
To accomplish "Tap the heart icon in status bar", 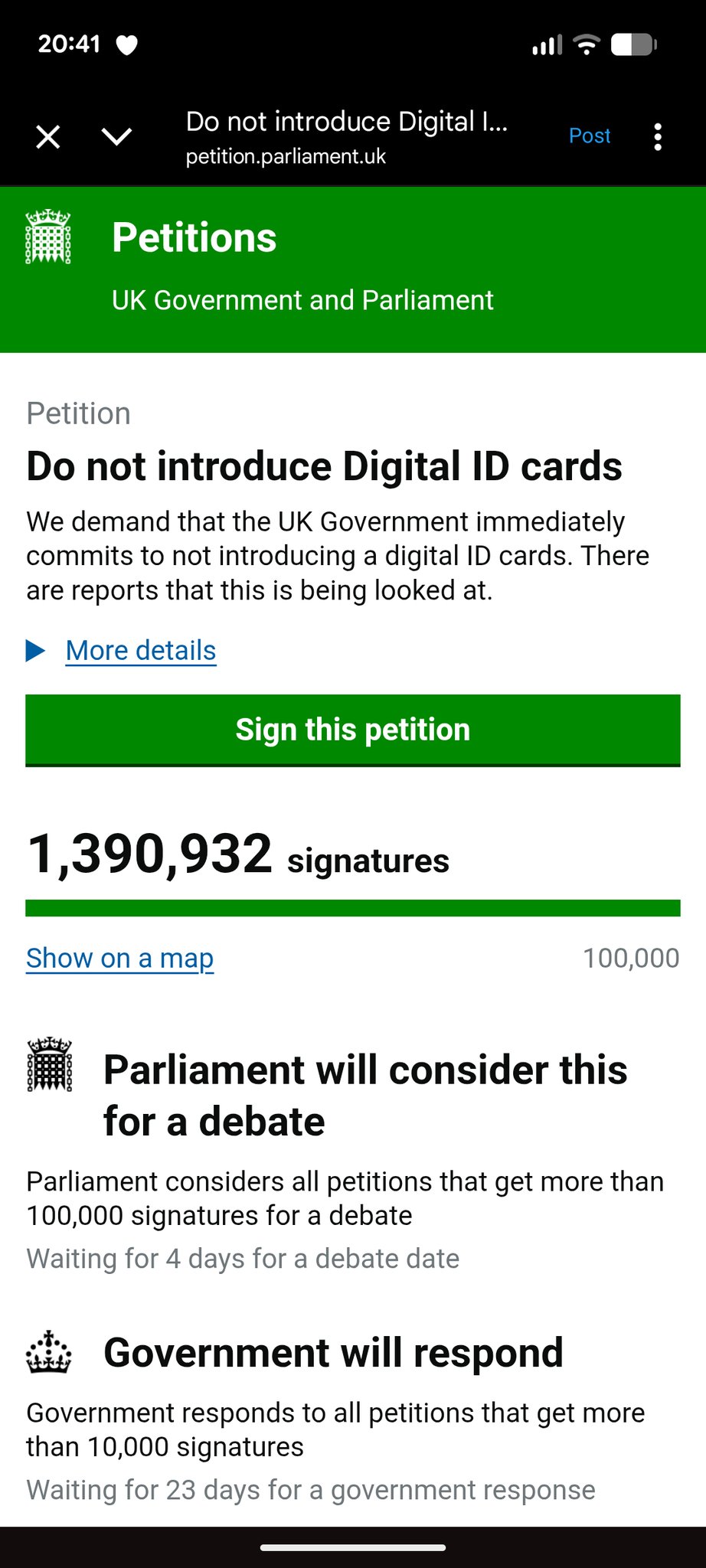I will click(127, 45).
